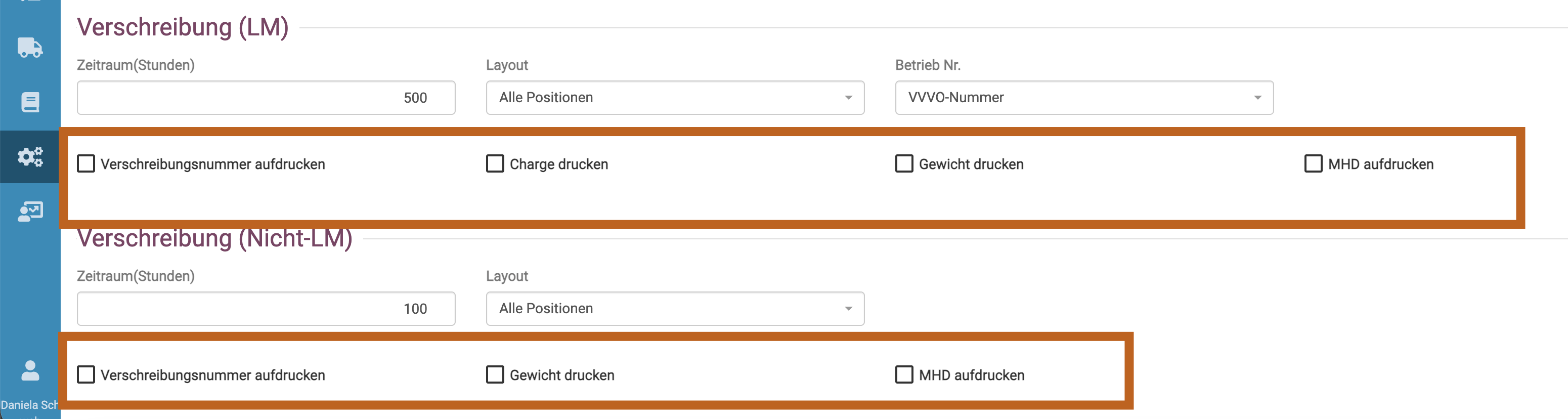Open the Nicht-LM Layout dropdown
Viewport: 1568px width, 419px height.
coord(674,309)
